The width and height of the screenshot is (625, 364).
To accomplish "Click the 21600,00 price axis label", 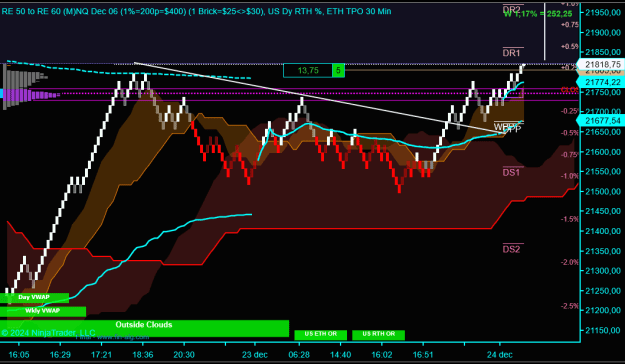I will click(x=603, y=152).
